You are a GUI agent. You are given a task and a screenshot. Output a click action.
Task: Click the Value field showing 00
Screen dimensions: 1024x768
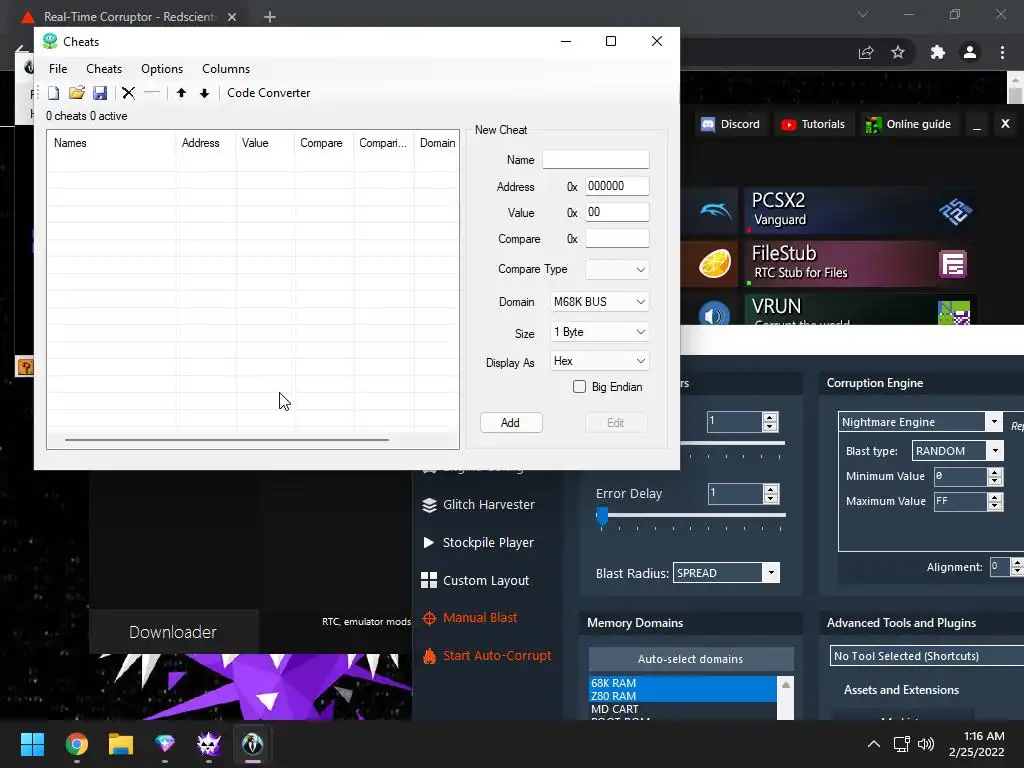tap(617, 212)
